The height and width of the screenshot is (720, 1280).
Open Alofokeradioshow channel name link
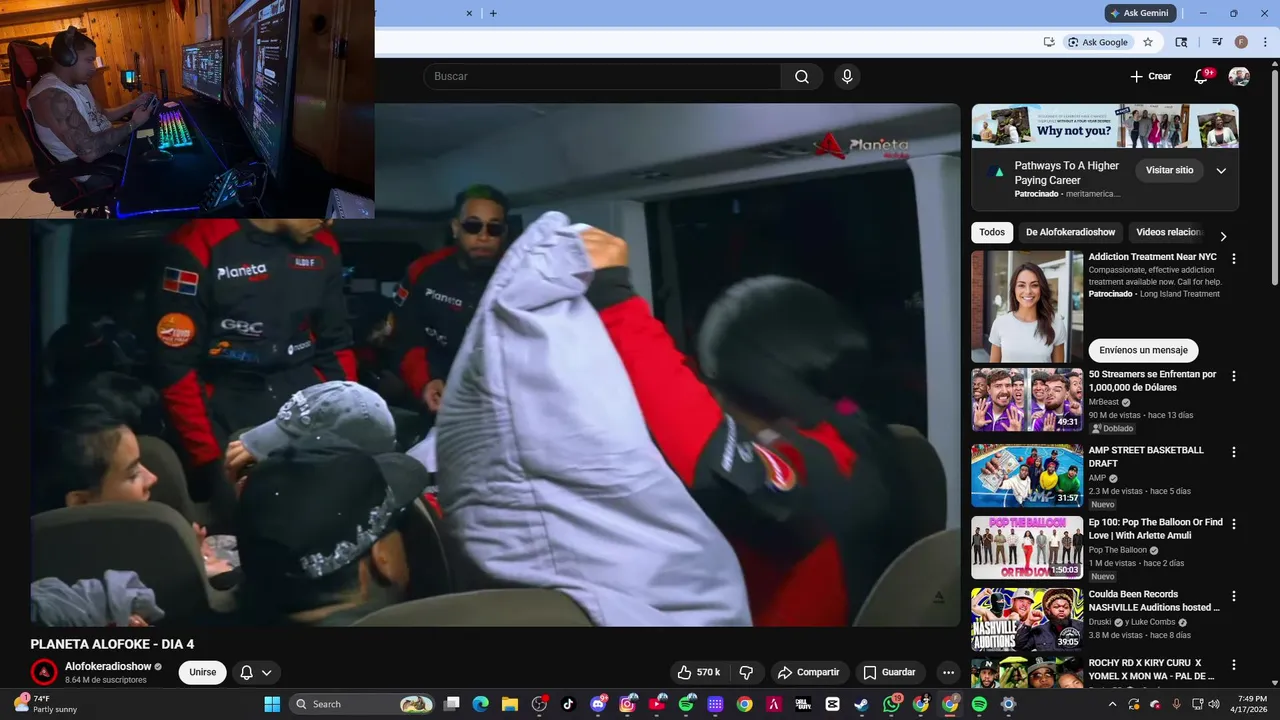108,666
